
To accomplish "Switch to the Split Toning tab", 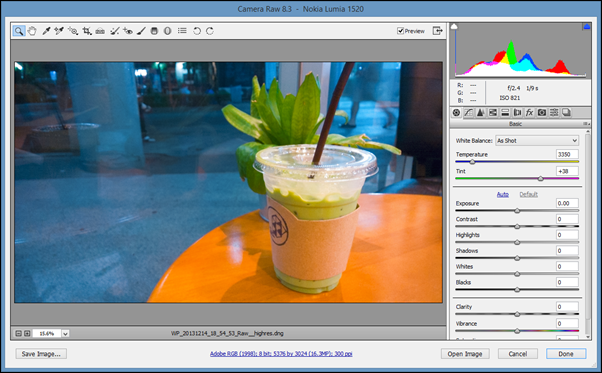I will [505, 112].
